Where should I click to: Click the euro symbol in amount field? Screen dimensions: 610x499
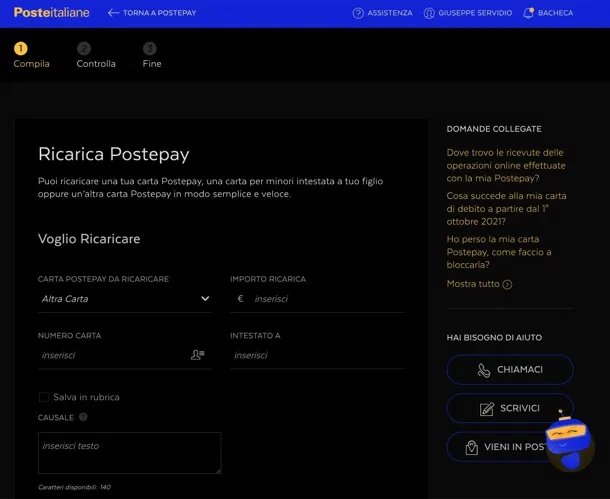(x=240, y=298)
